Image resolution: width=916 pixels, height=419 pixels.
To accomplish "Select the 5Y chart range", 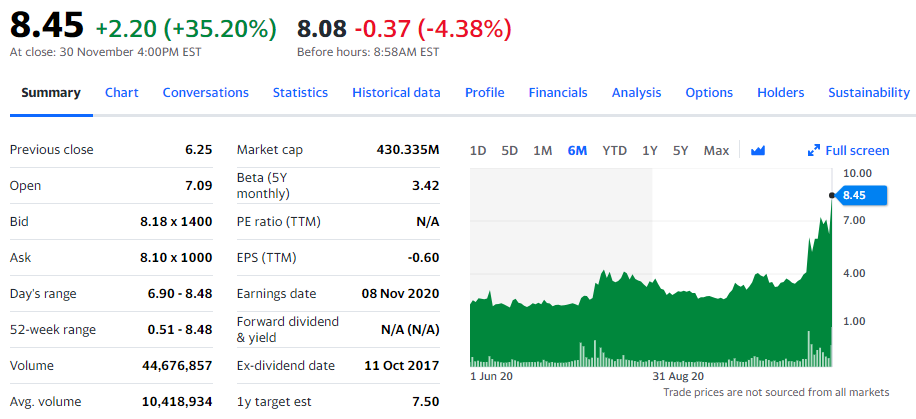I will click(x=681, y=151).
